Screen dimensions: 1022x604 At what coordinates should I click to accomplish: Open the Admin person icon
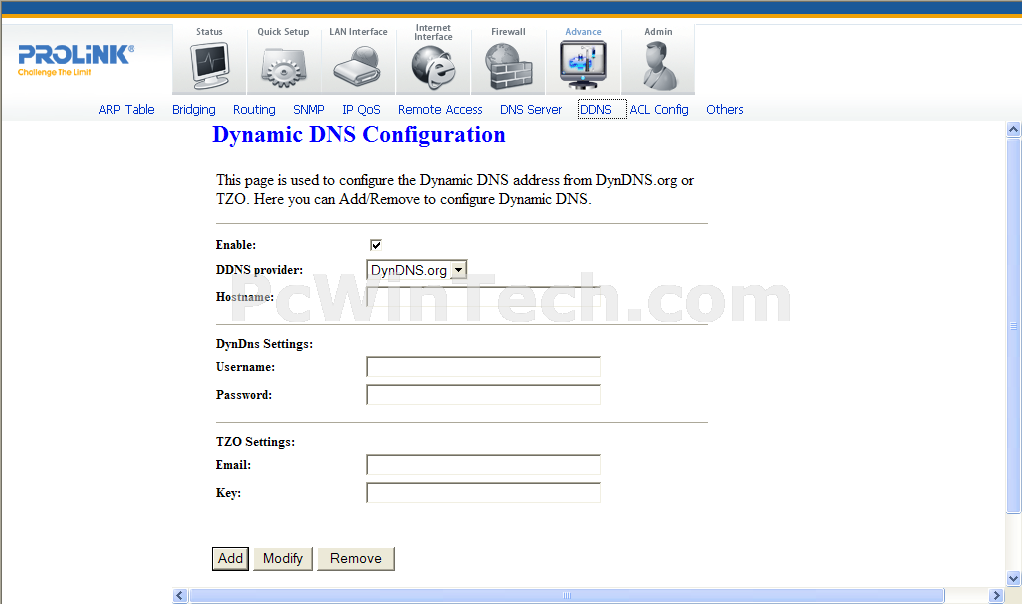(x=658, y=66)
